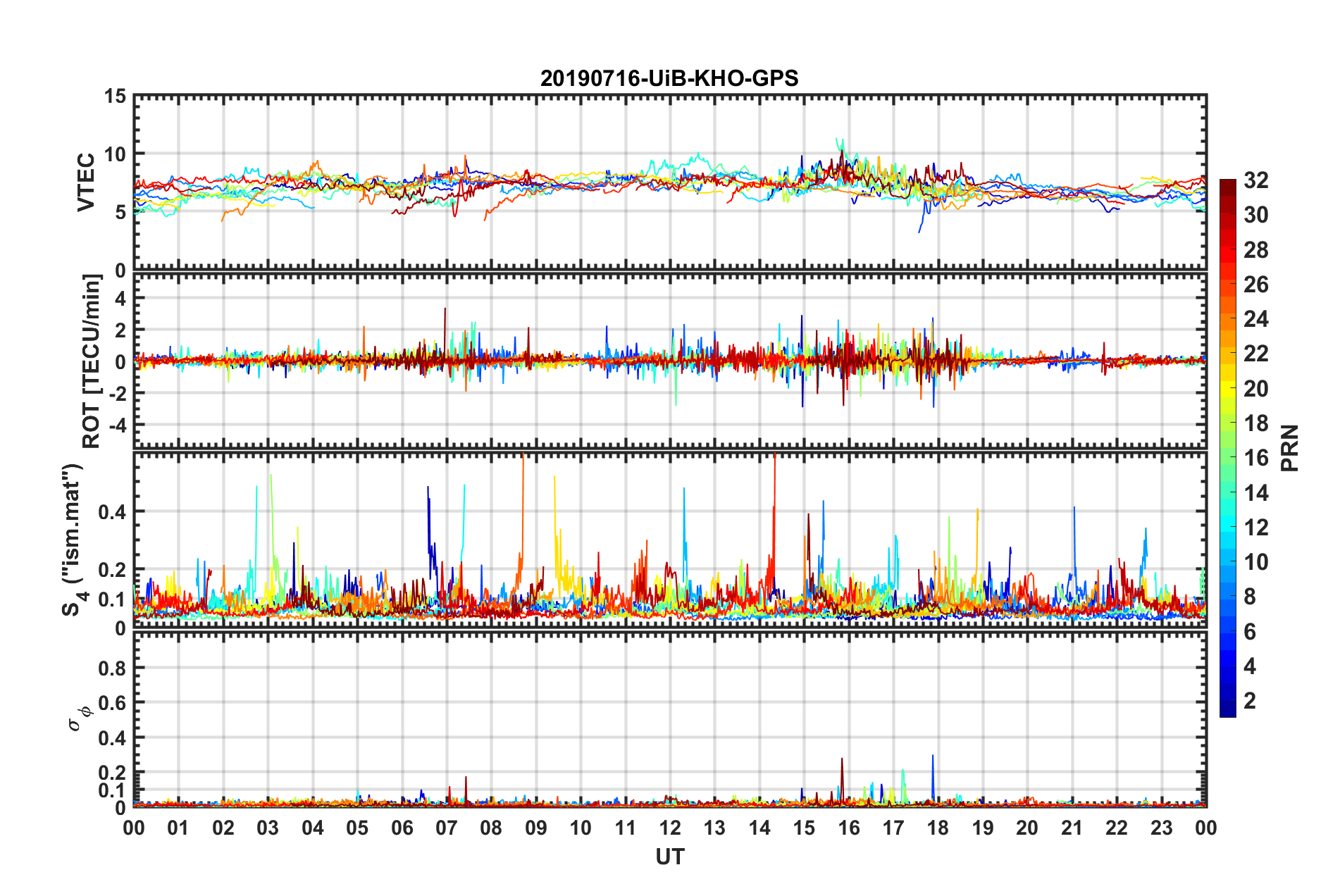The width and height of the screenshot is (1340, 896).
Task: Click the colorbar tick label 6
Action: [1250, 632]
